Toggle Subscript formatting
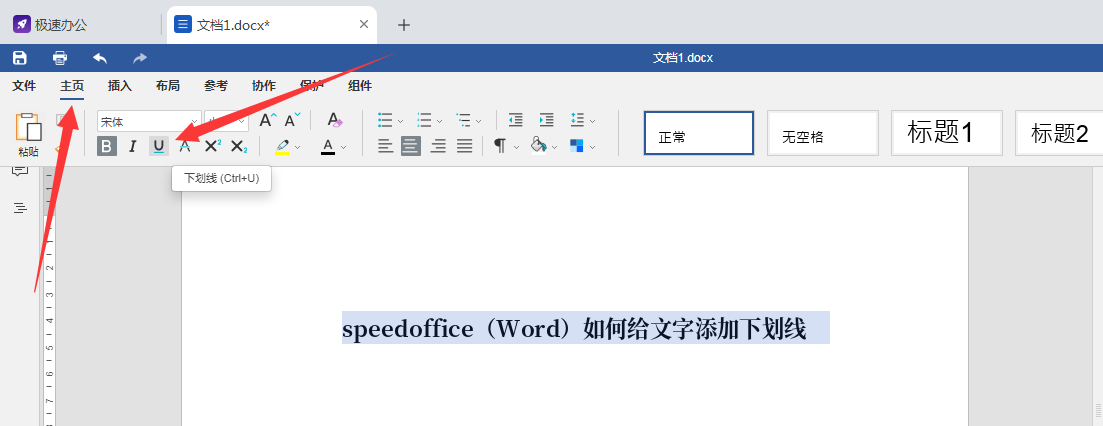Image resolution: width=1103 pixels, height=426 pixels. point(238,146)
